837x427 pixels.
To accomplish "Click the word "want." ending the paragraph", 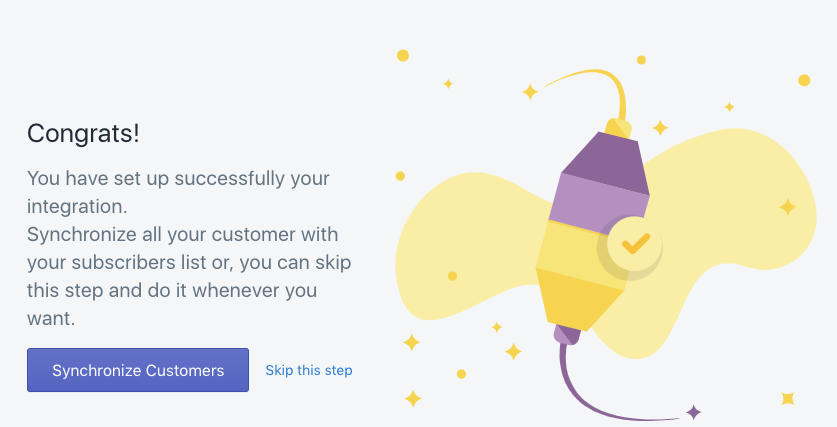I will coord(51,319).
